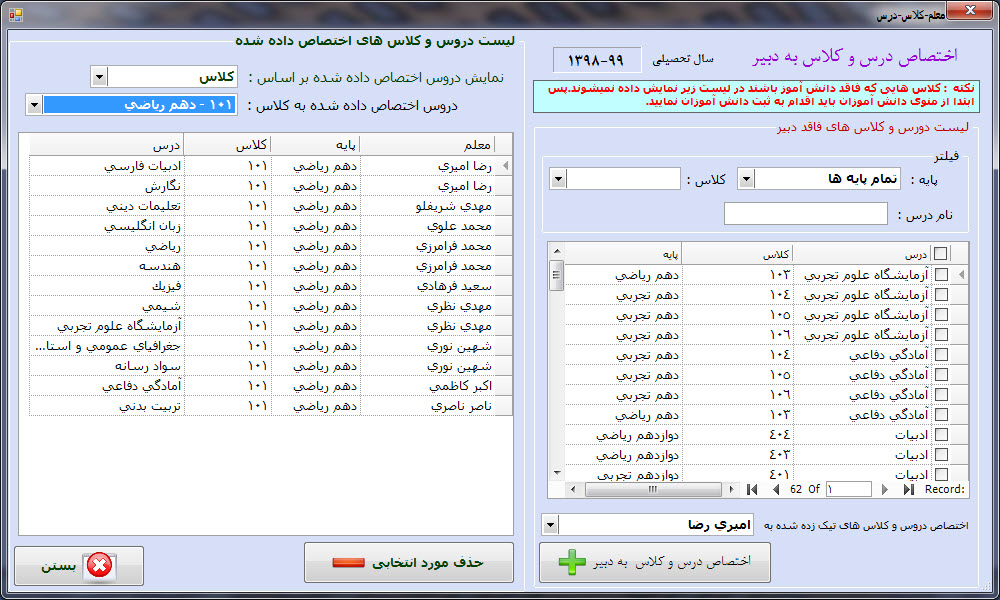The width and height of the screenshot is (1000, 600).
Task: Go to previous record in navigator
Action: [x=774, y=489]
